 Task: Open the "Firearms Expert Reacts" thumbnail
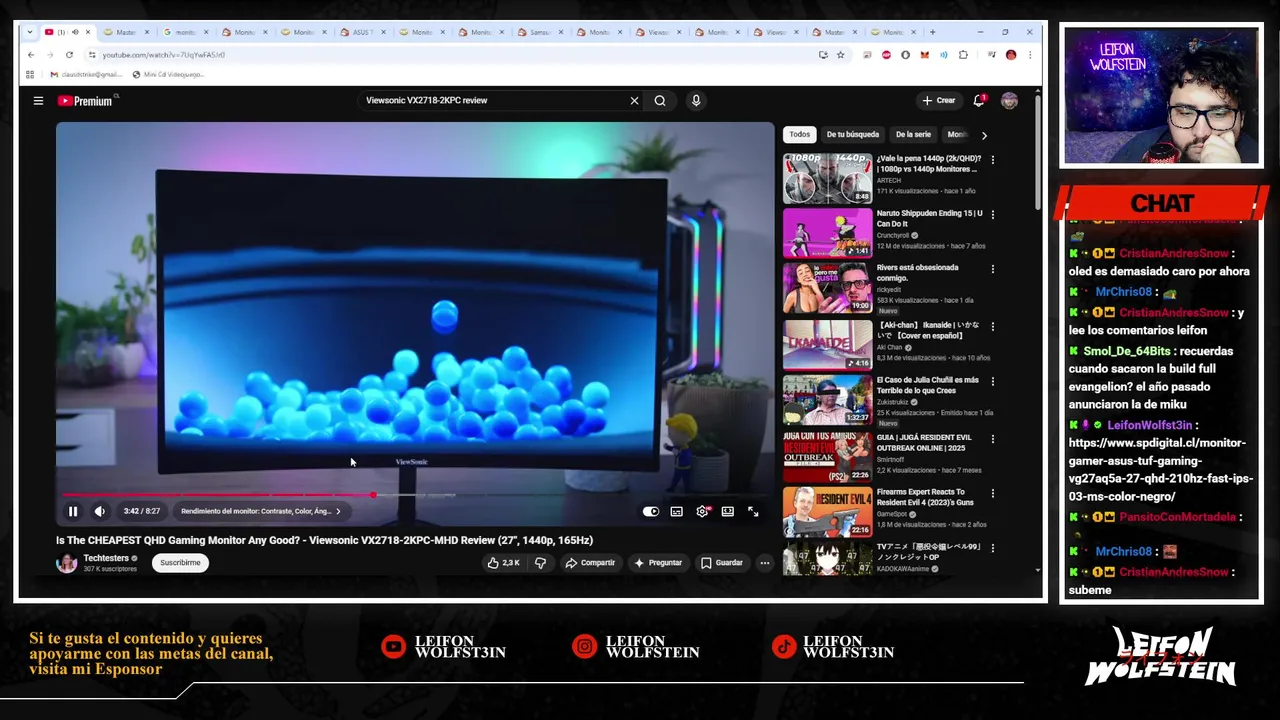(x=827, y=511)
